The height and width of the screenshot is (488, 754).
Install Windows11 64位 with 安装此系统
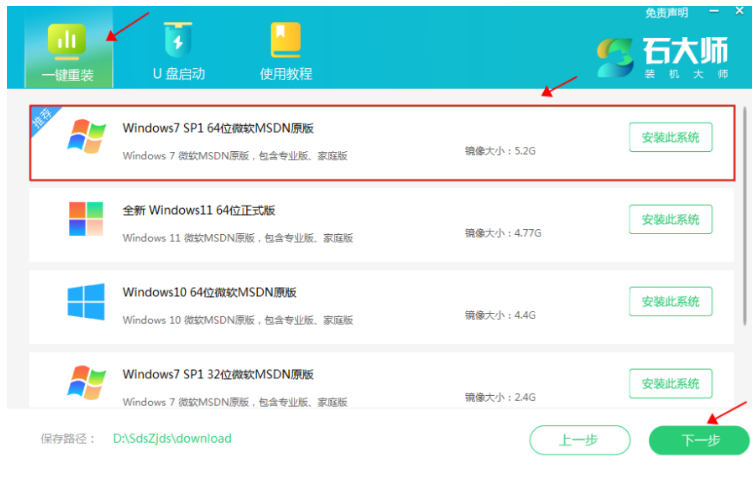point(670,220)
